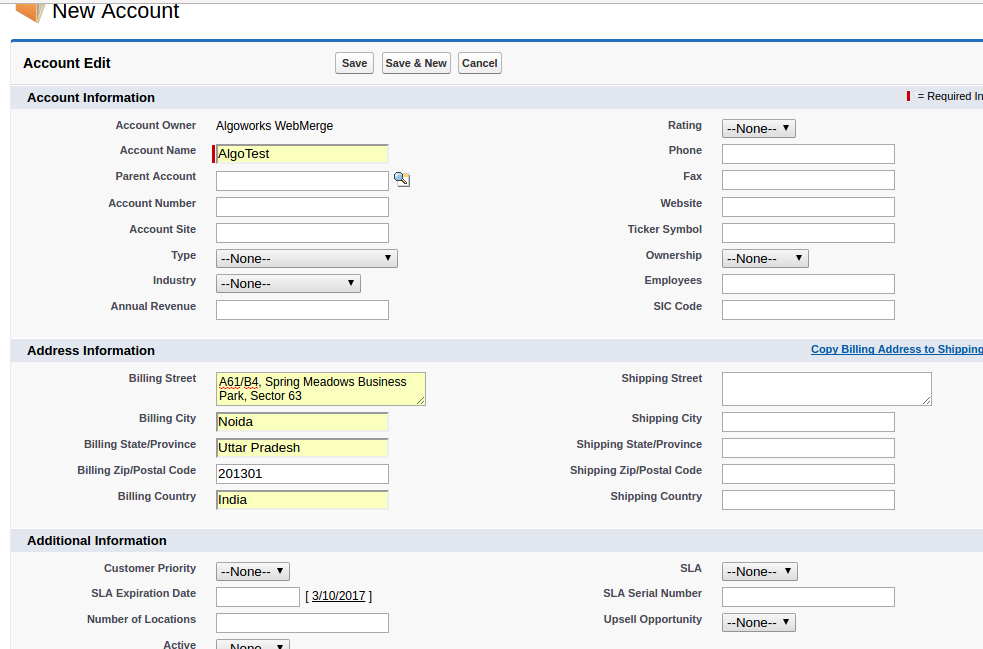Focus the Account Name field
This screenshot has height=649, width=983.
(302, 154)
